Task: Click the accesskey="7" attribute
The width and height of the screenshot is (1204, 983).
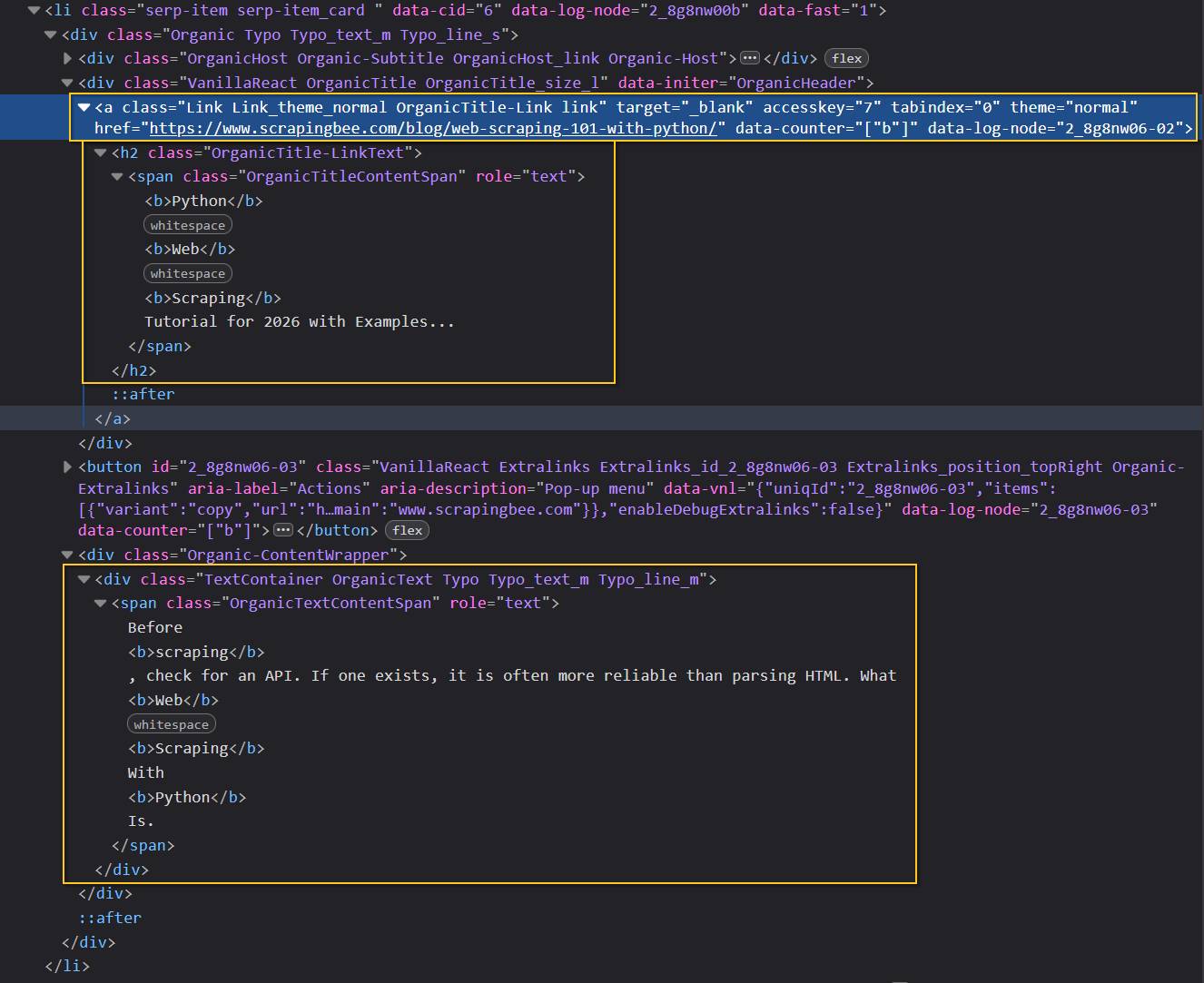Action: tap(822, 107)
